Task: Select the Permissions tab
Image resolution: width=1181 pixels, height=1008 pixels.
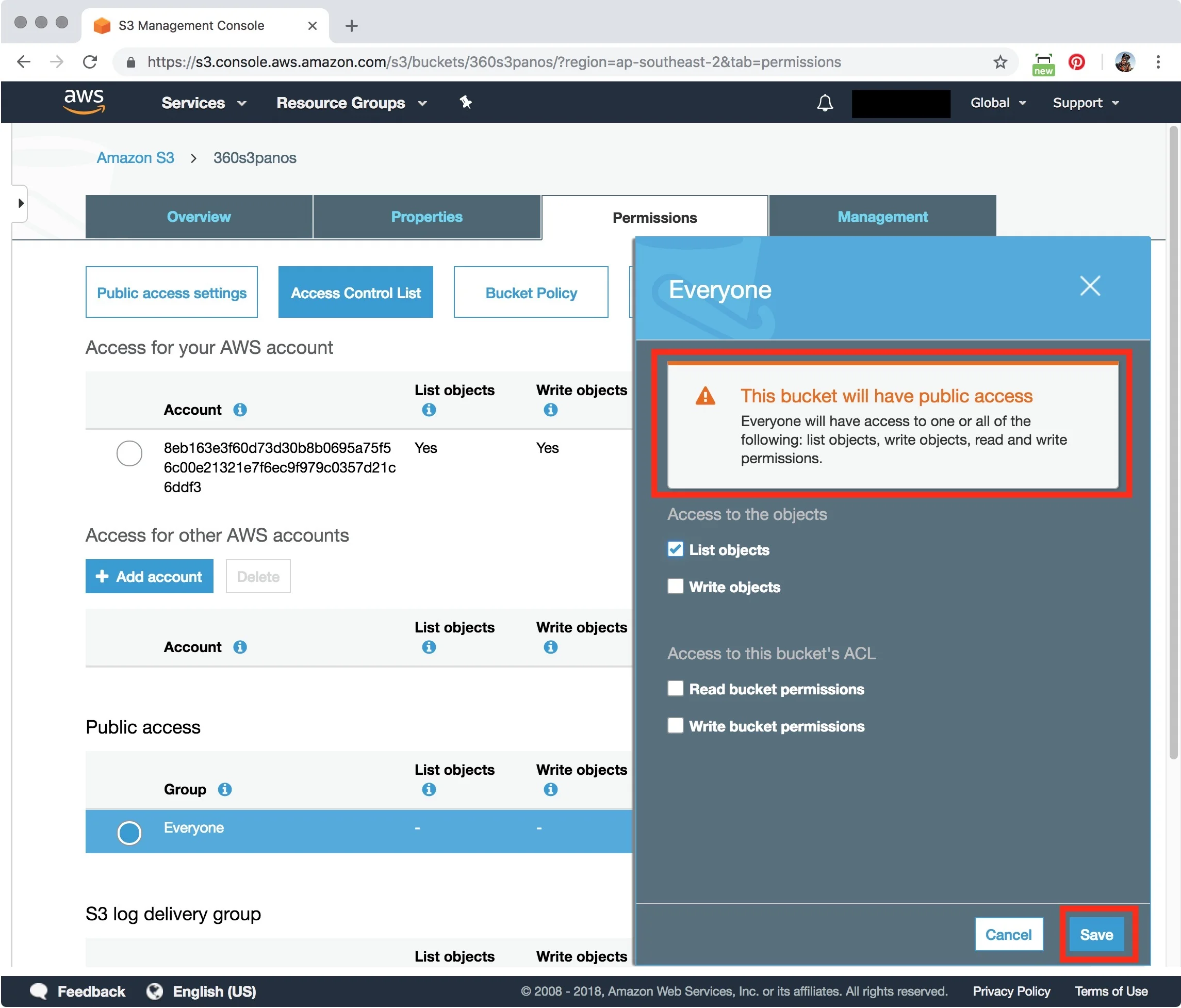Action: pyautogui.click(x=654, y=217)
